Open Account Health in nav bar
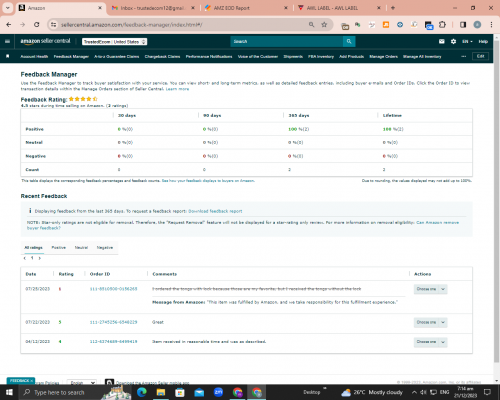The image size is (500, 400). coord(34,57)
